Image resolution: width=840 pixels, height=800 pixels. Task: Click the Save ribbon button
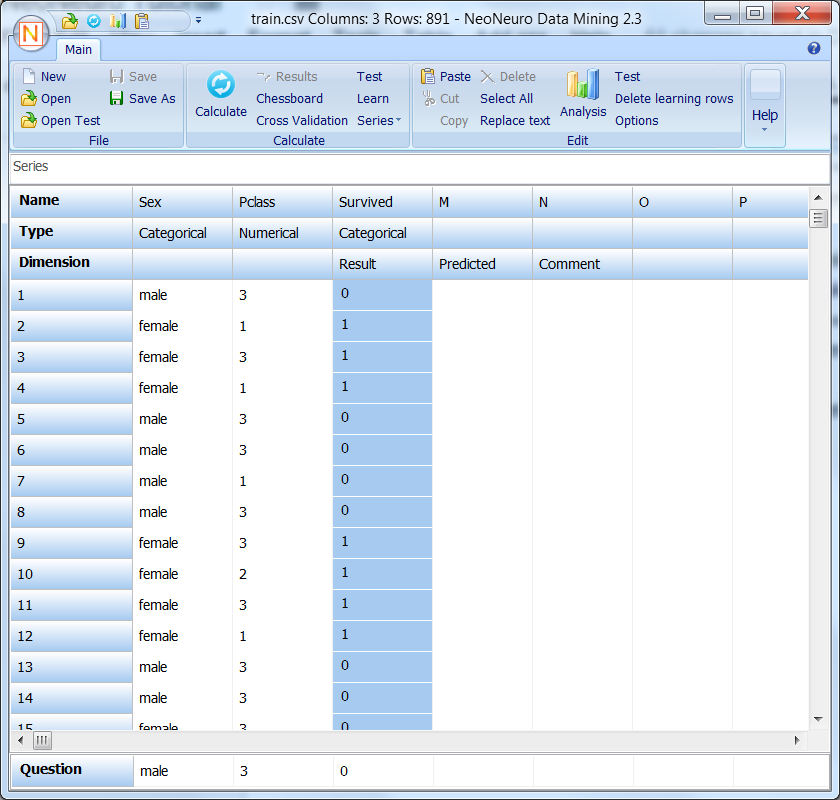[133, 77]
